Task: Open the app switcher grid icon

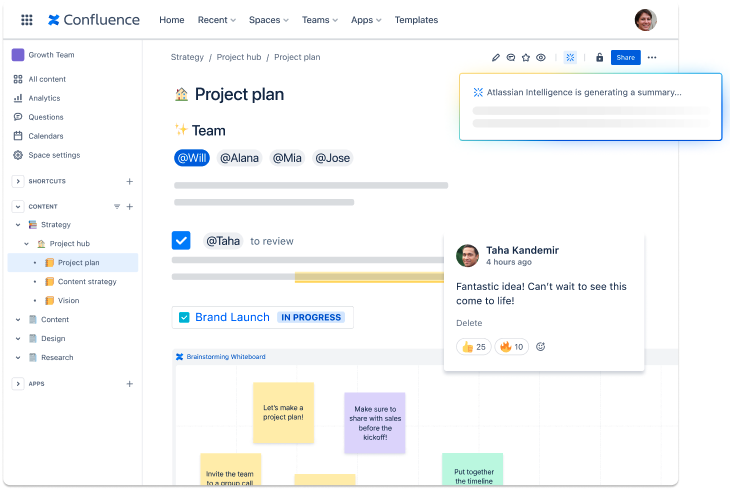Action: [x=27, y=20]
